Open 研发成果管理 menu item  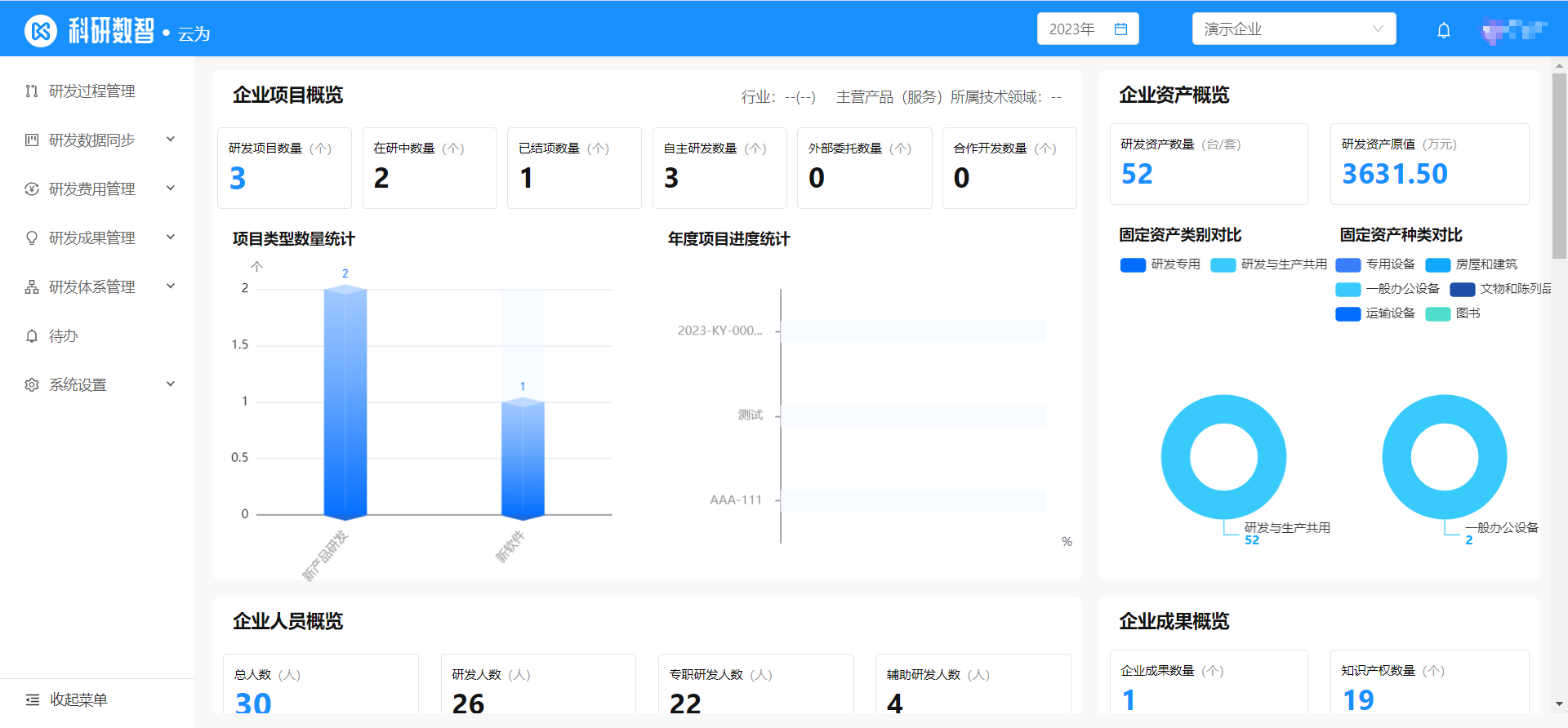(x=97, y=237)
